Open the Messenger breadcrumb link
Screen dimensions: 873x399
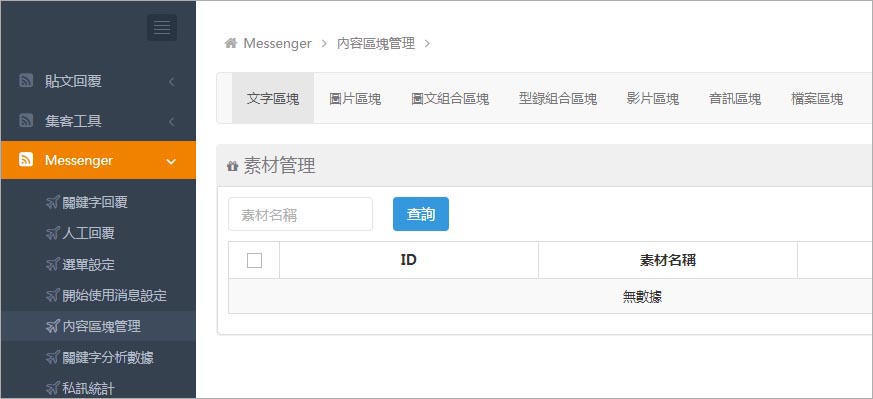(x=277, y=43)
